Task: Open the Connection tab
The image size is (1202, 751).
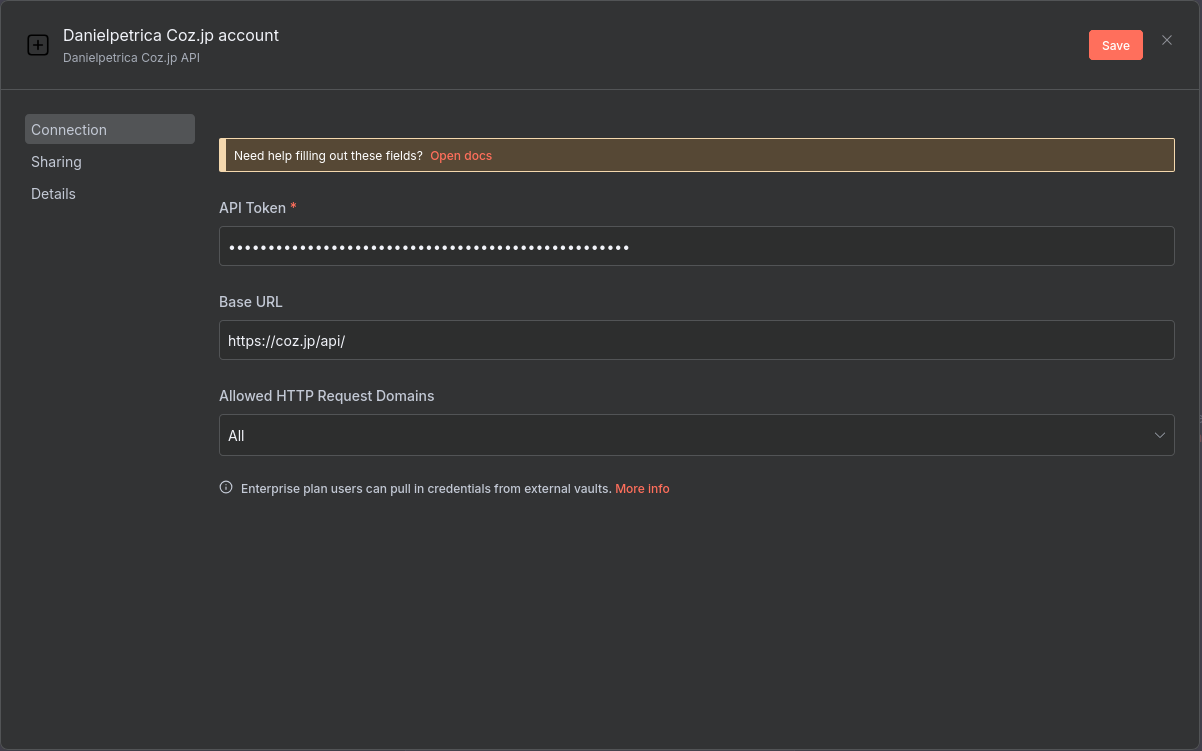Action: 109,130
